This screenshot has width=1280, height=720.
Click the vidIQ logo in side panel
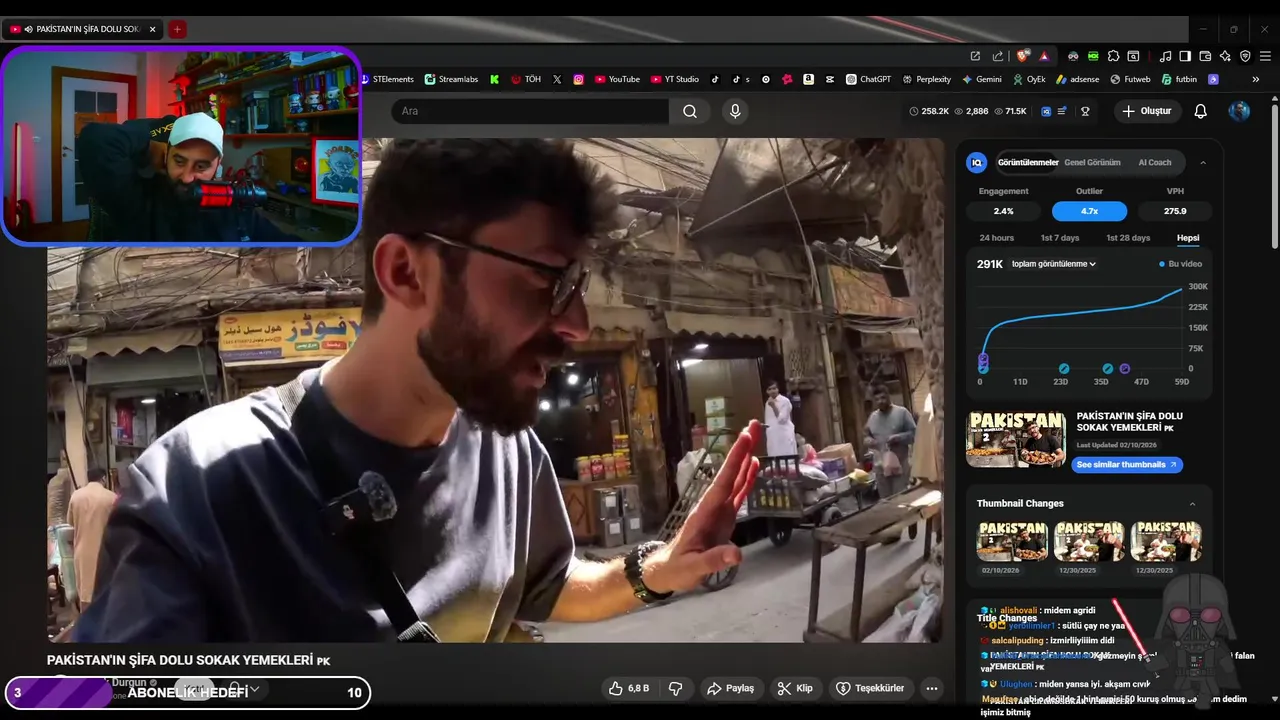coord(977,162)
